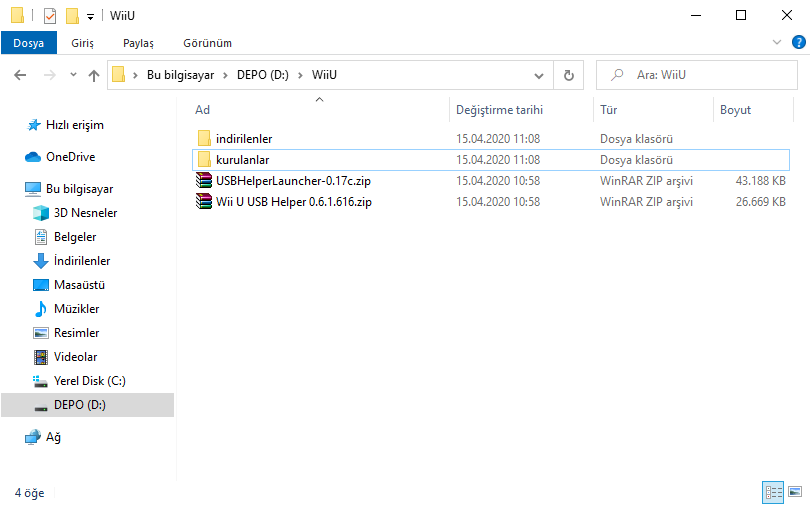Open OneDrive in the navigation pane

pyautogui.click(x=70, y=157)
